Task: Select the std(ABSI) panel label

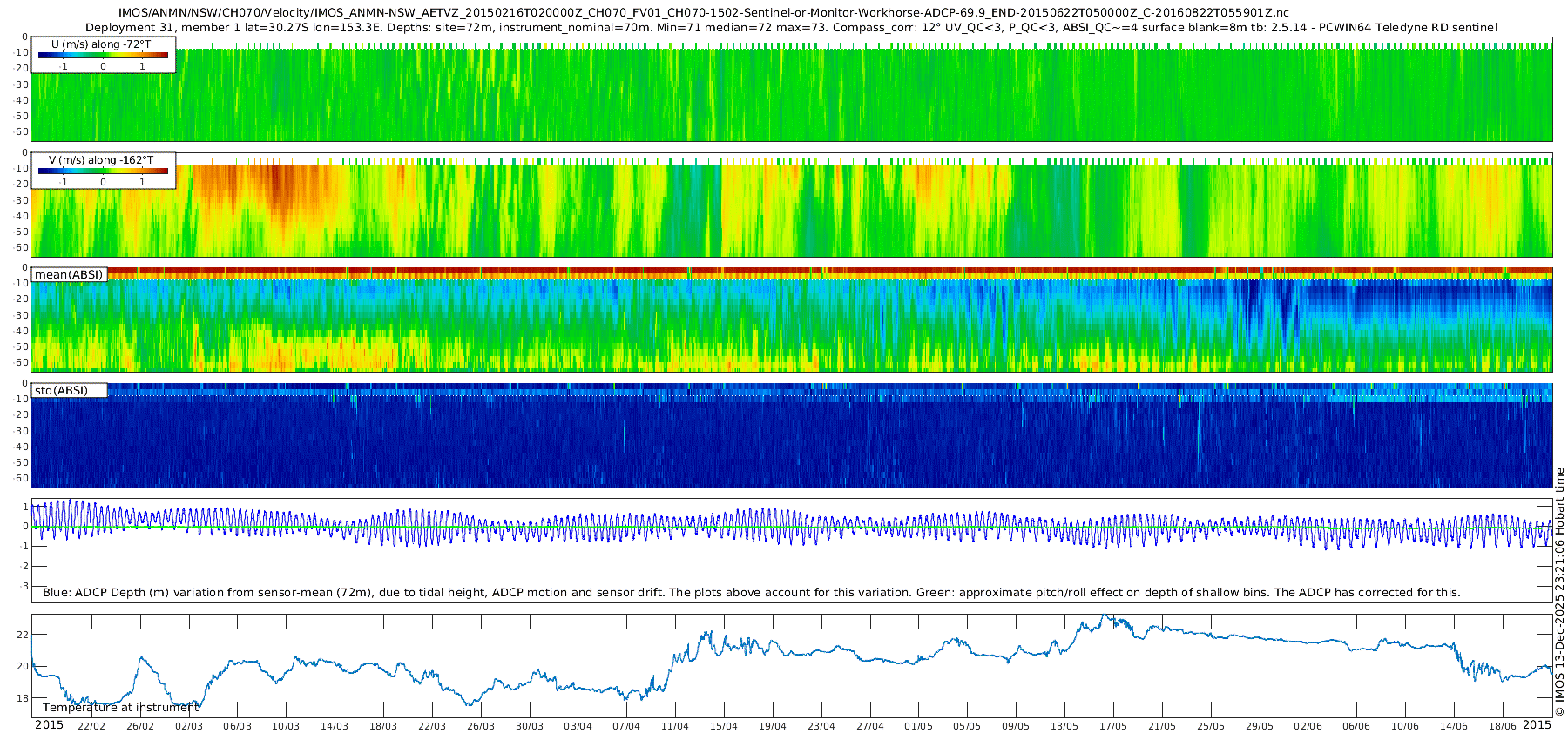Action: [x=61, y=391]
